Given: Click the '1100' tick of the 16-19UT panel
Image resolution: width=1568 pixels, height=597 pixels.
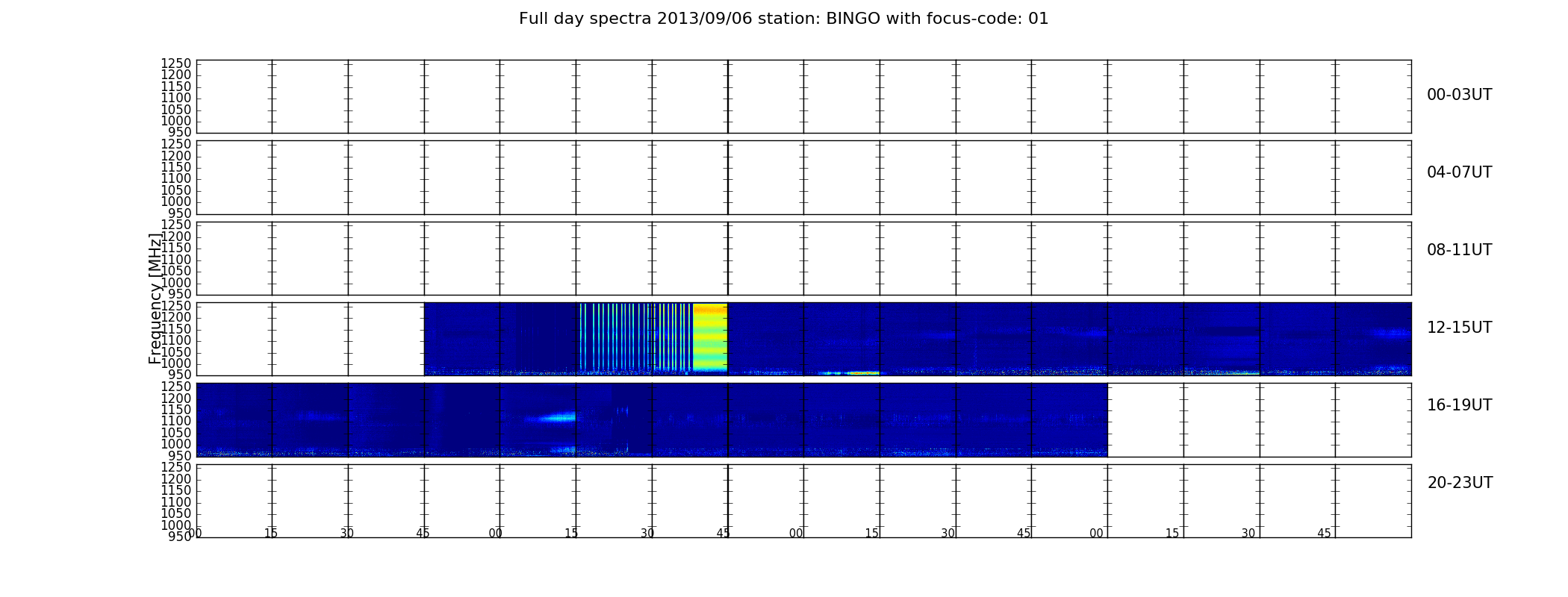Looking at the screenshot, I should tap(176, 422).
